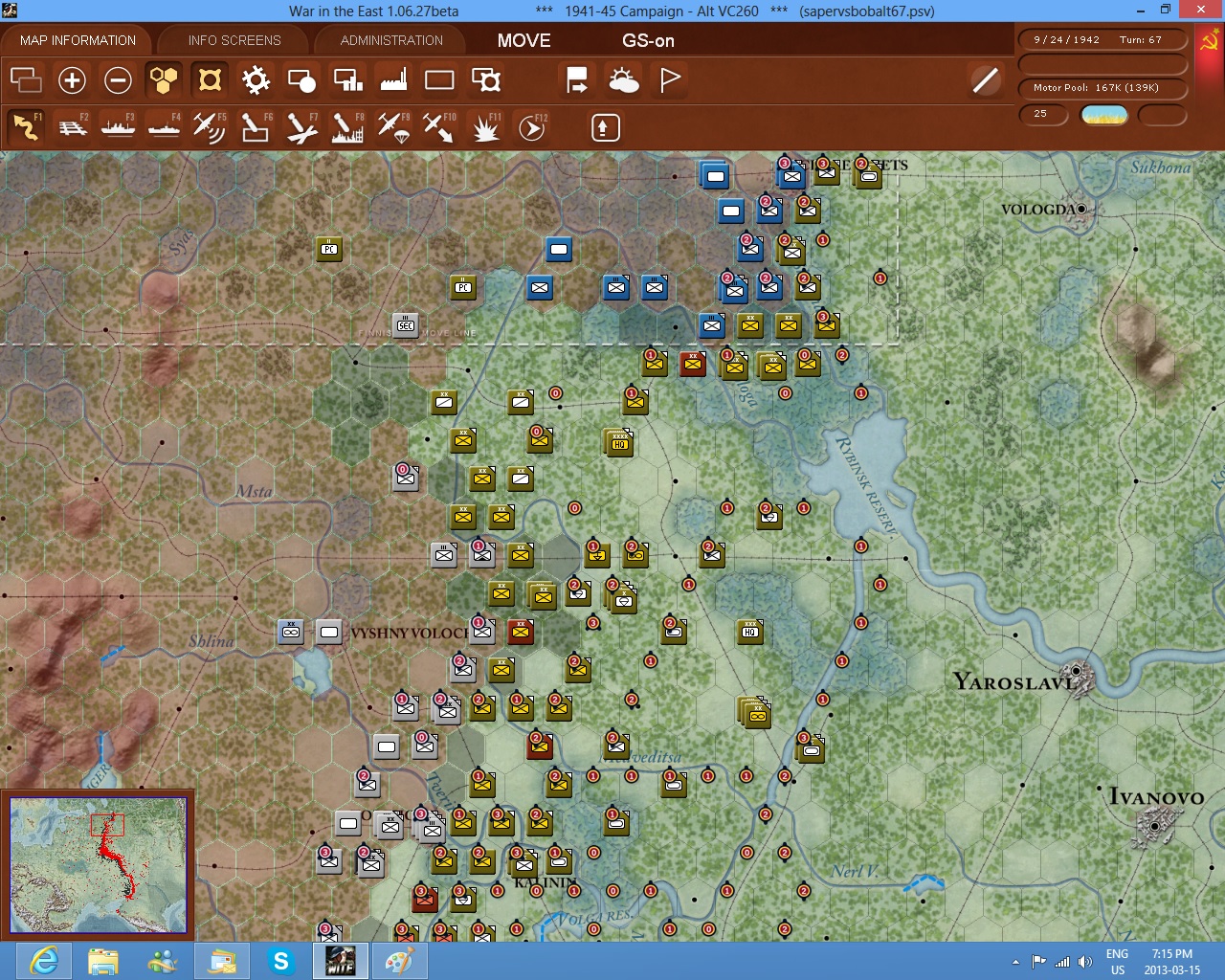1225x980 pixels.
Task: Open the taskbar clock showing 7:15 PM
Action: pos(1172,961)
